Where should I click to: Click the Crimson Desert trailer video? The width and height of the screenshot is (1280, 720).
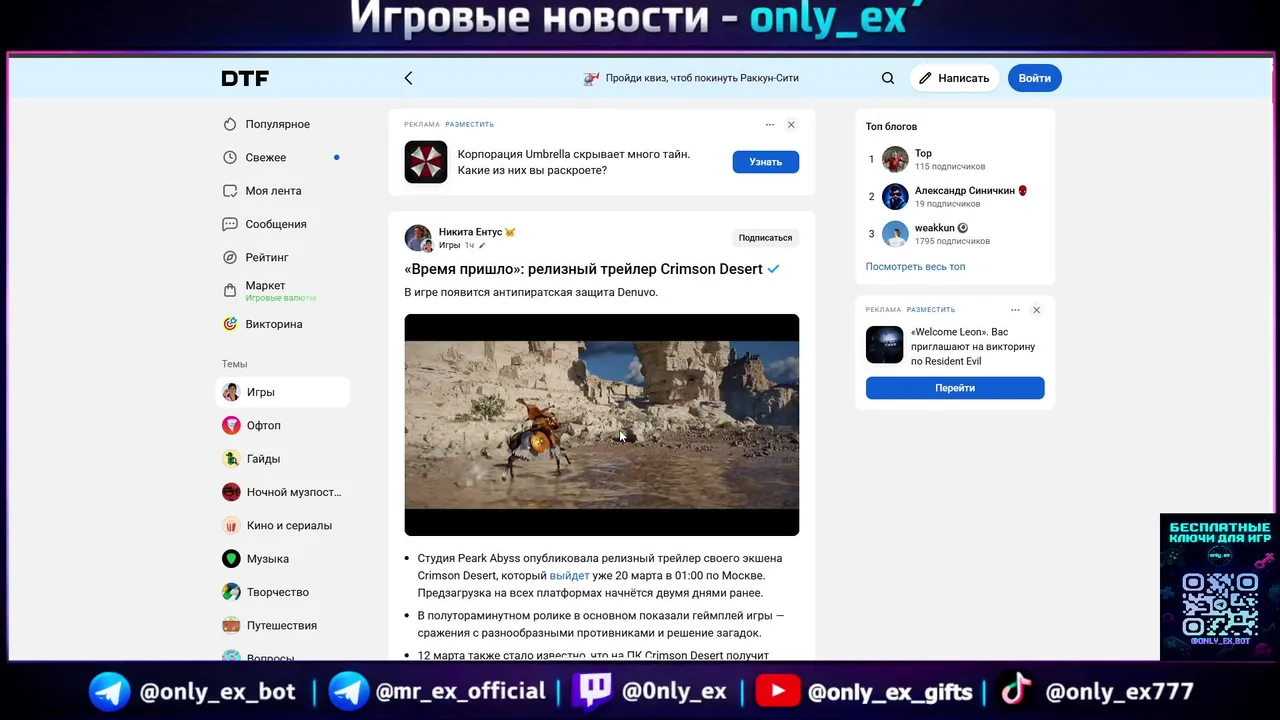(601, 425)
